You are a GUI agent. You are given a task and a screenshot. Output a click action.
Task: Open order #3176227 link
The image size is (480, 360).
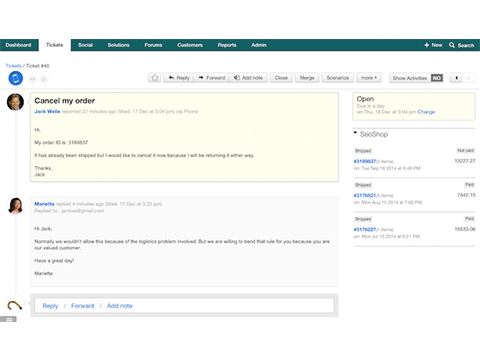click(365, 229)
